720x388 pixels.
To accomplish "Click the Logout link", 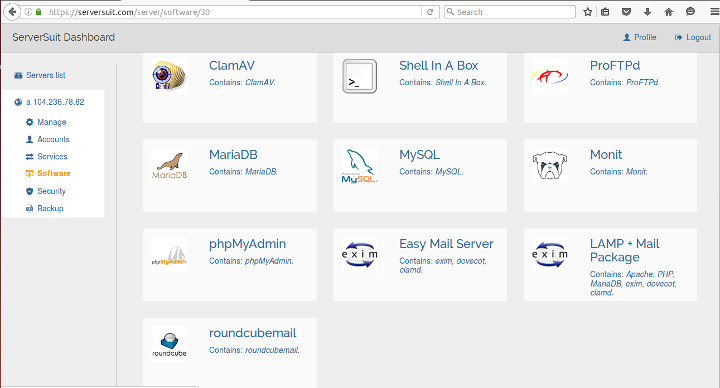I will point(693,37).
